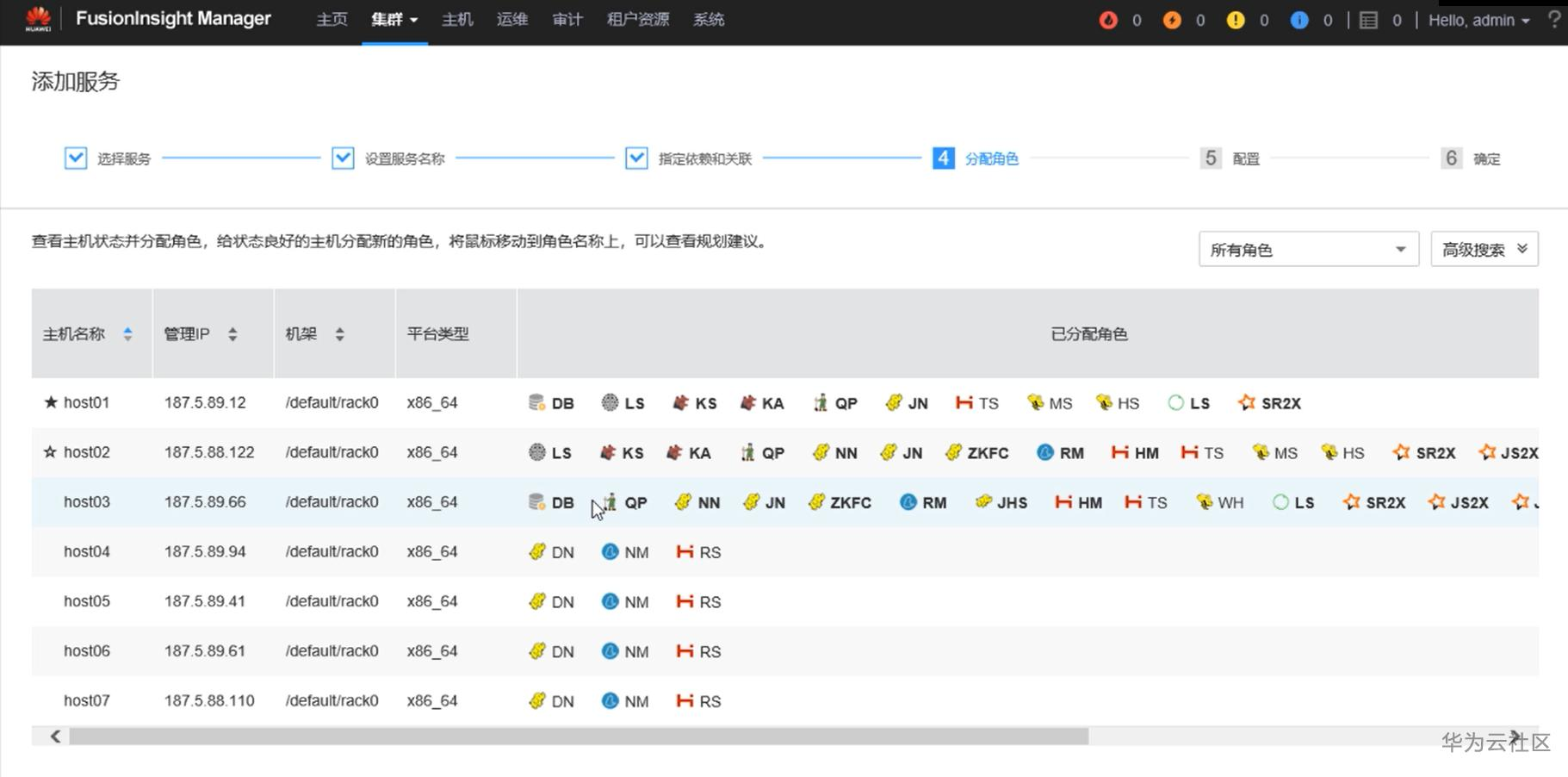Click JHS role icon on host03
The height and width of the screenshot is (777, 1568).
coord(982,501)
